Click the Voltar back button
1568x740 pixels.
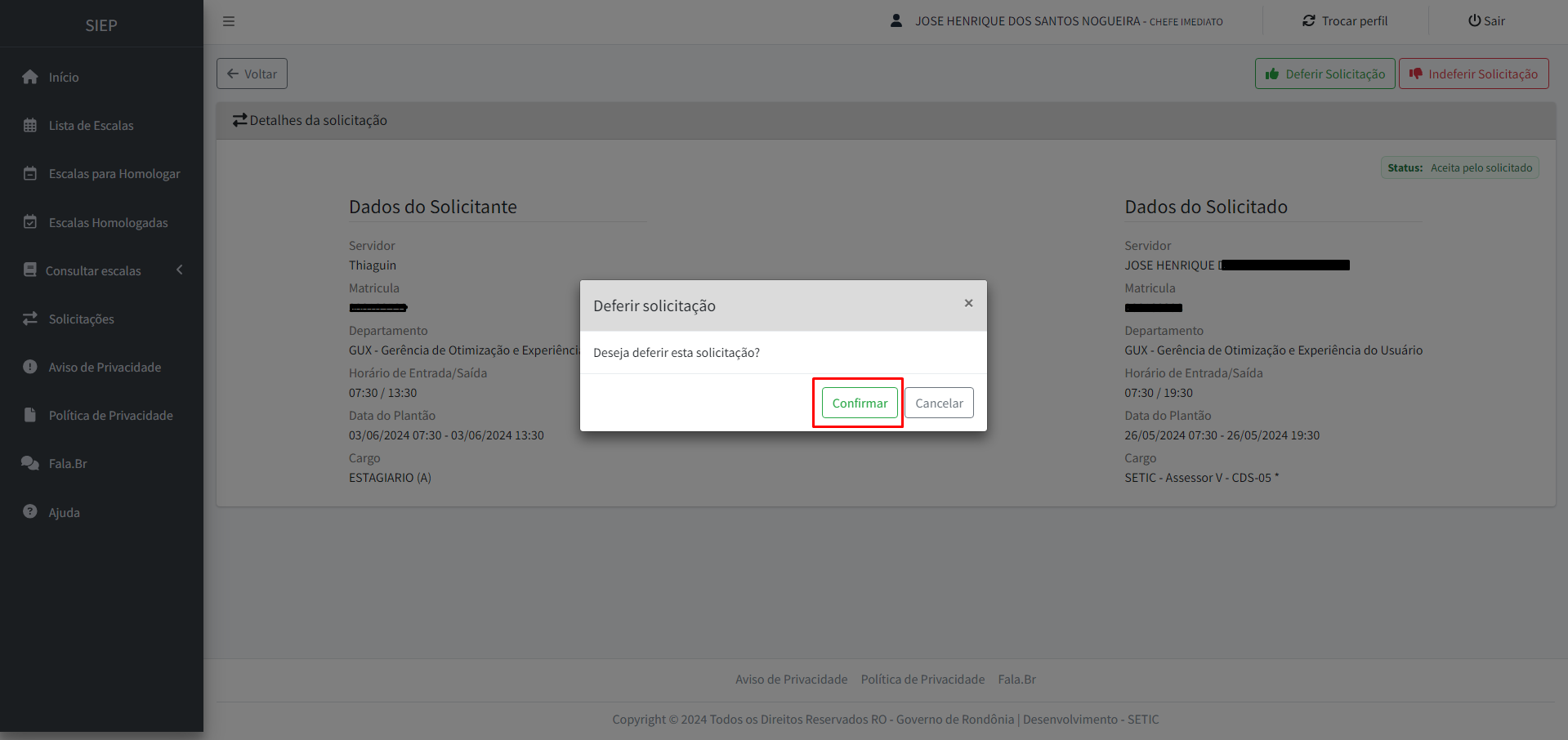pos(252,74)
